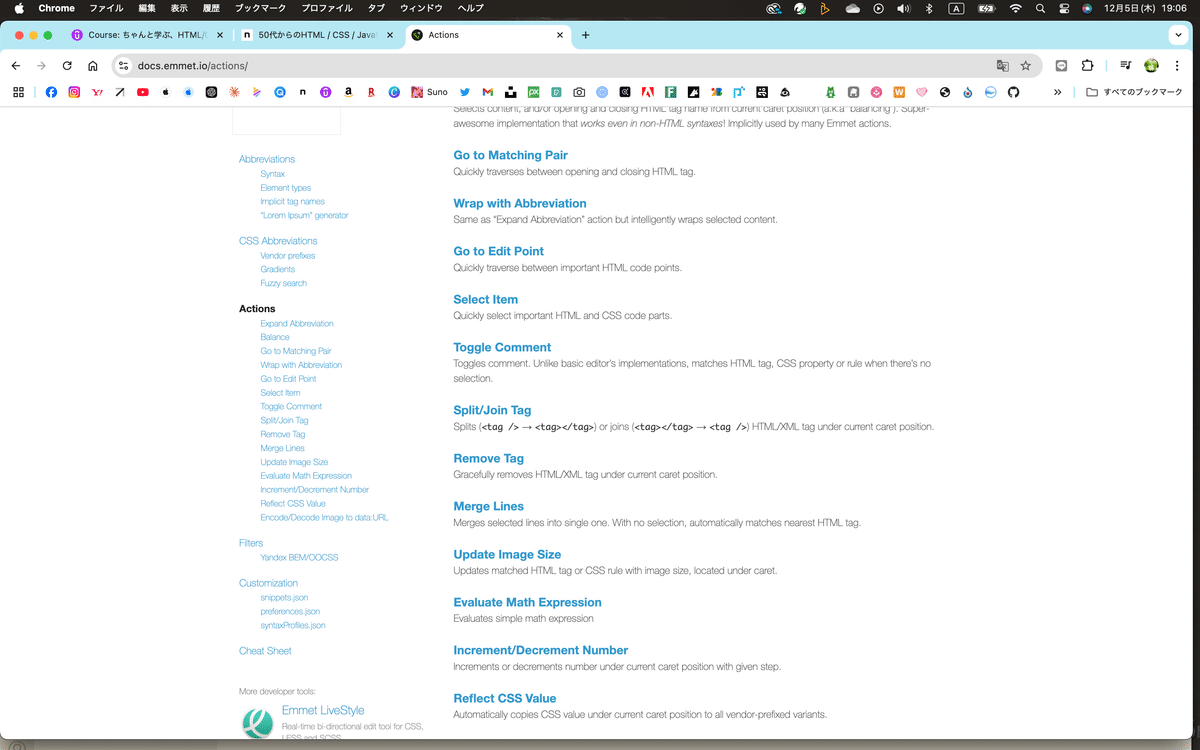
Task: Open the すべてのブックマーク folder
Action: pos(1134,92)
